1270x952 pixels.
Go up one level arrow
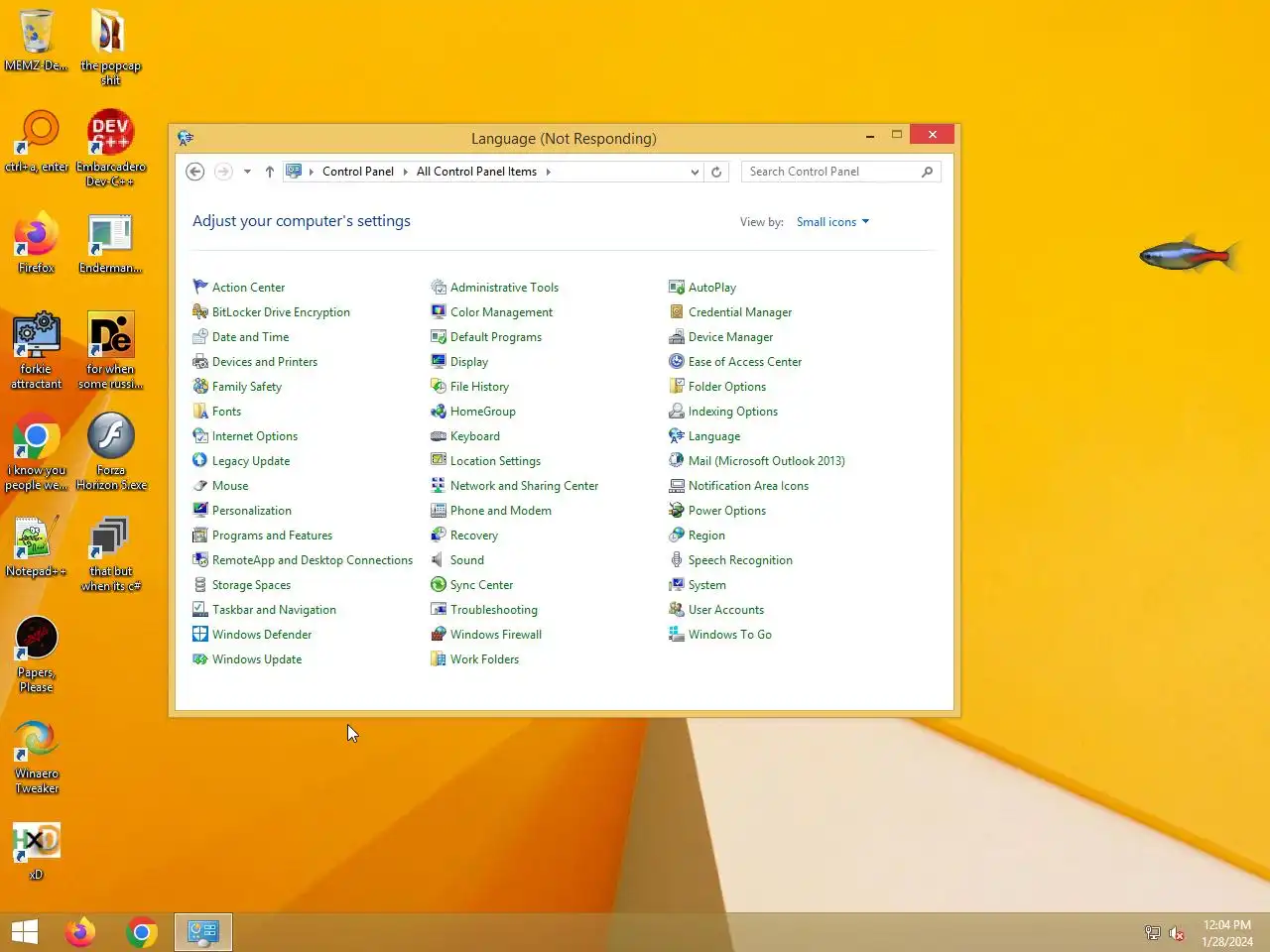point(269,172)
